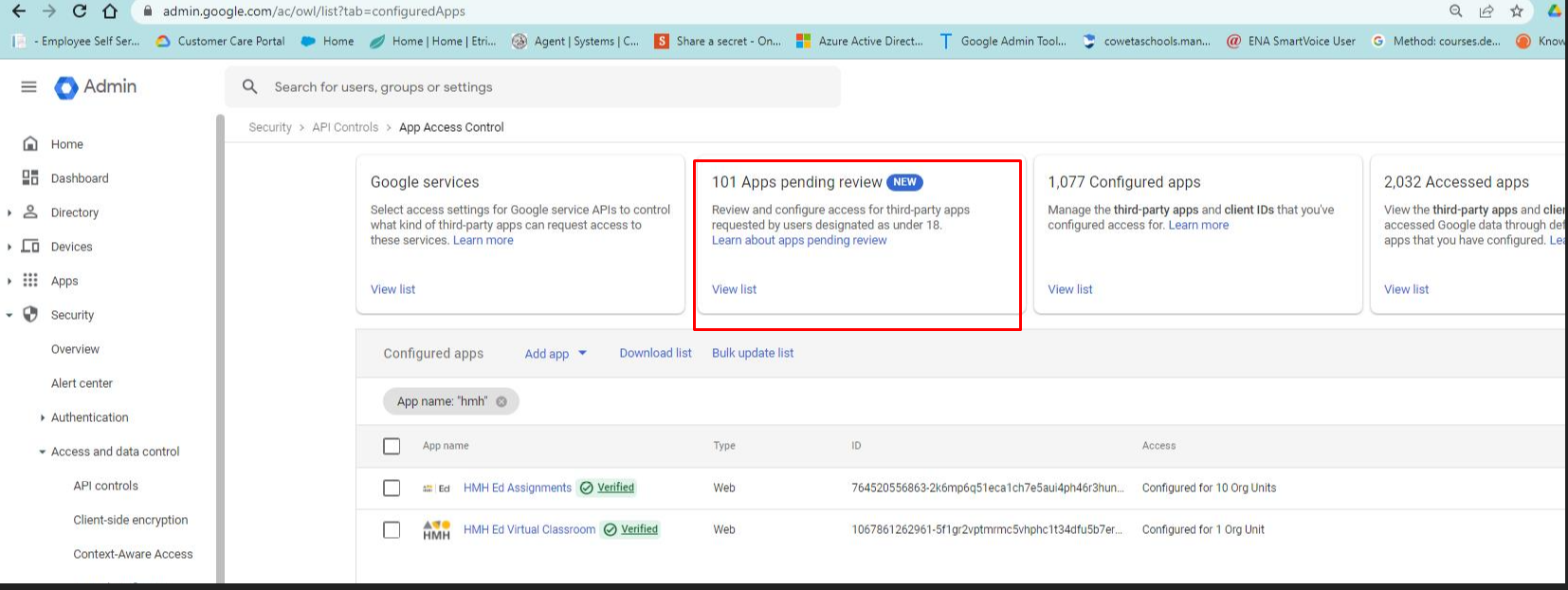Click Learn about apps pending review link
This screenshot has width=1568, height=590.
pos(799,240)
